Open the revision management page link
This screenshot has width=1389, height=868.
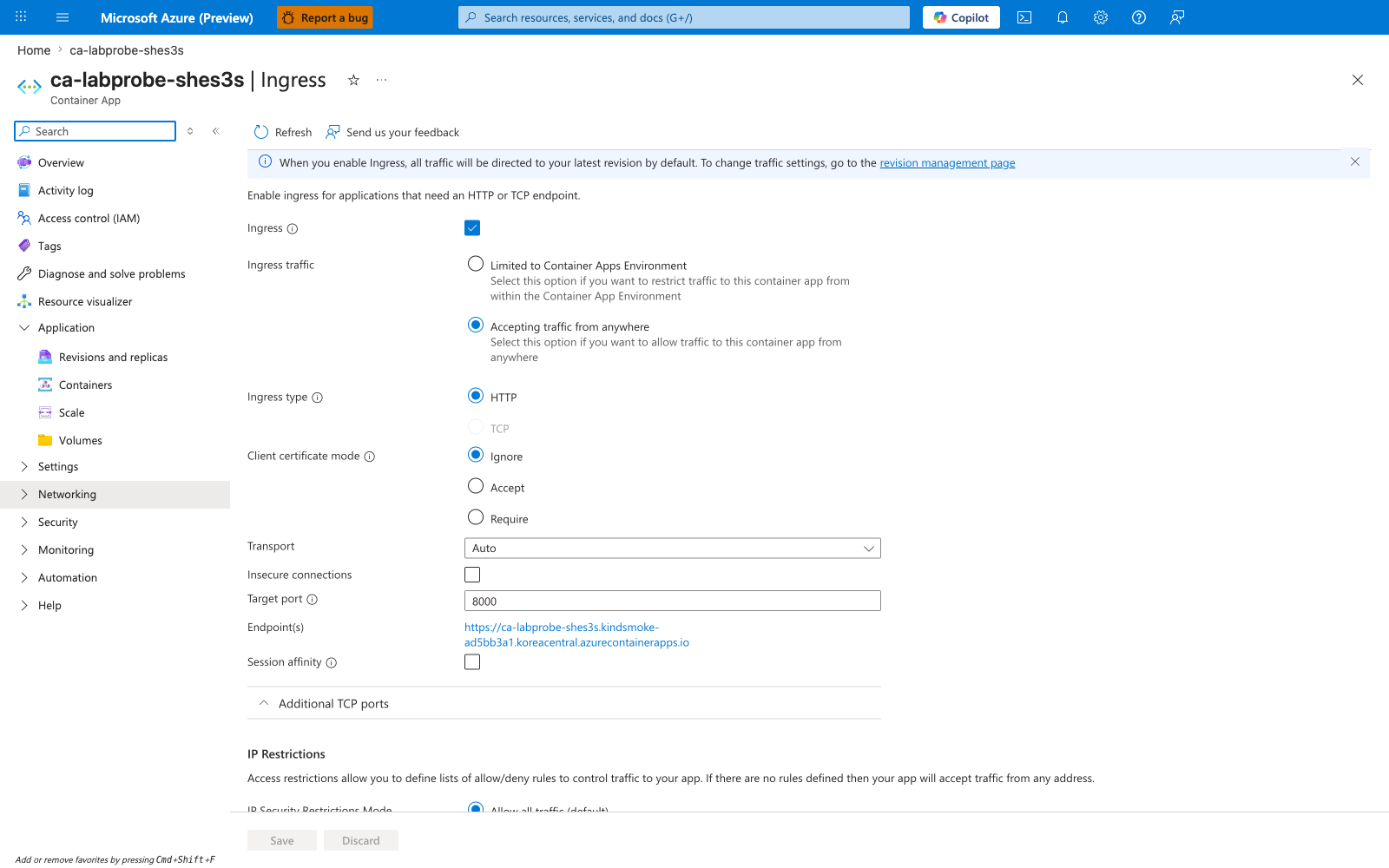947,162
